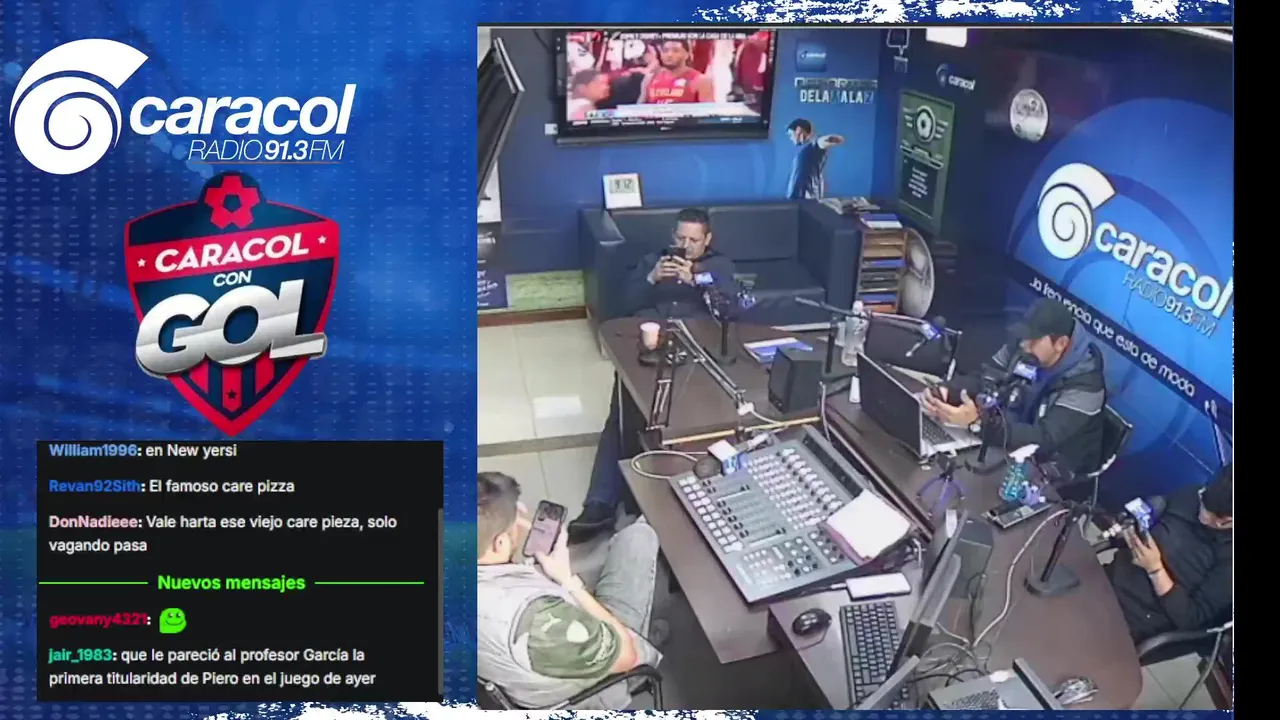Select question about "profesor García" in chat

point(212,667)
